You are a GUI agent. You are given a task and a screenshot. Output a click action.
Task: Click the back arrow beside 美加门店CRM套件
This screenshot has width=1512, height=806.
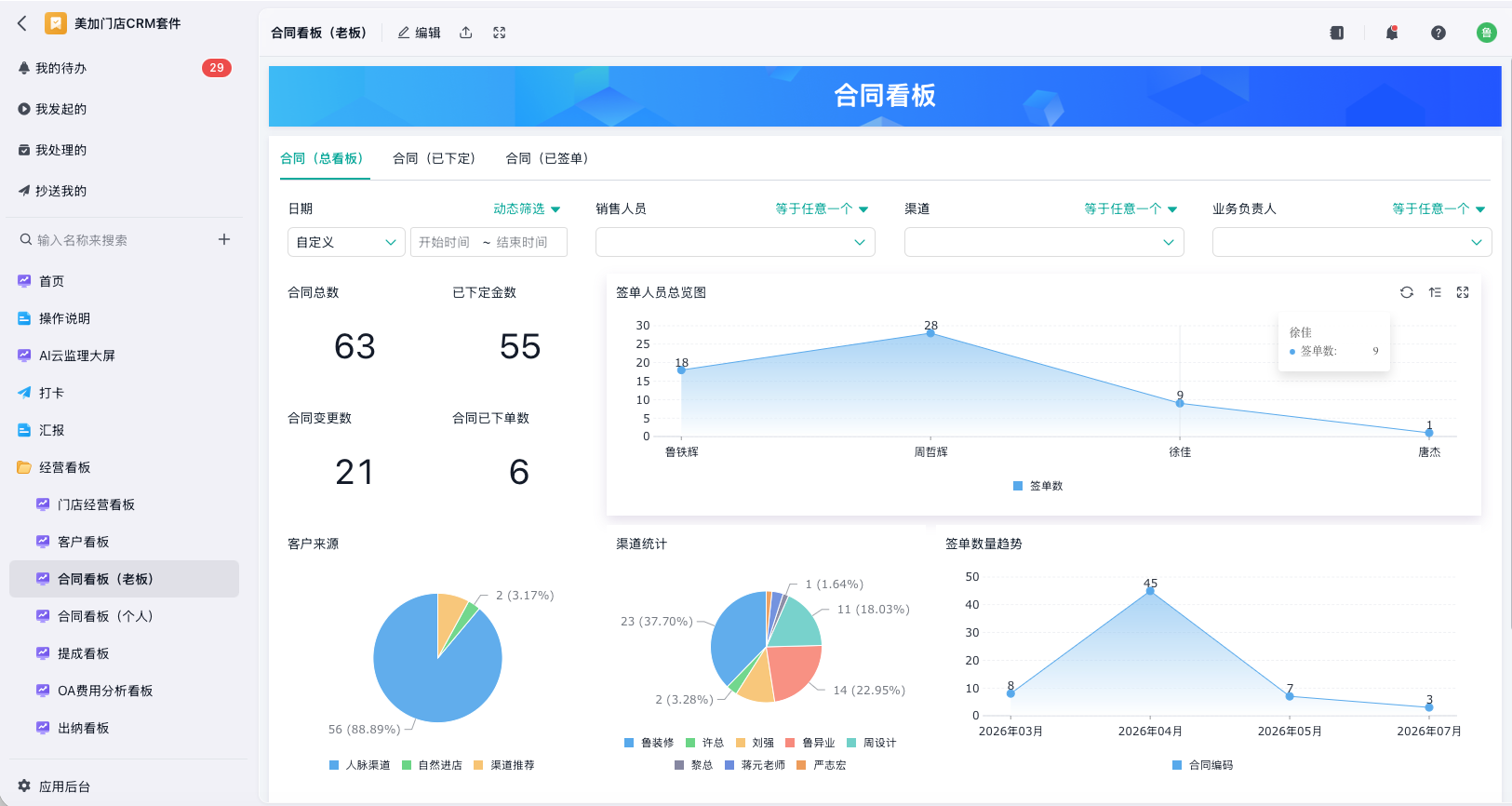click(x=22, y=23)
